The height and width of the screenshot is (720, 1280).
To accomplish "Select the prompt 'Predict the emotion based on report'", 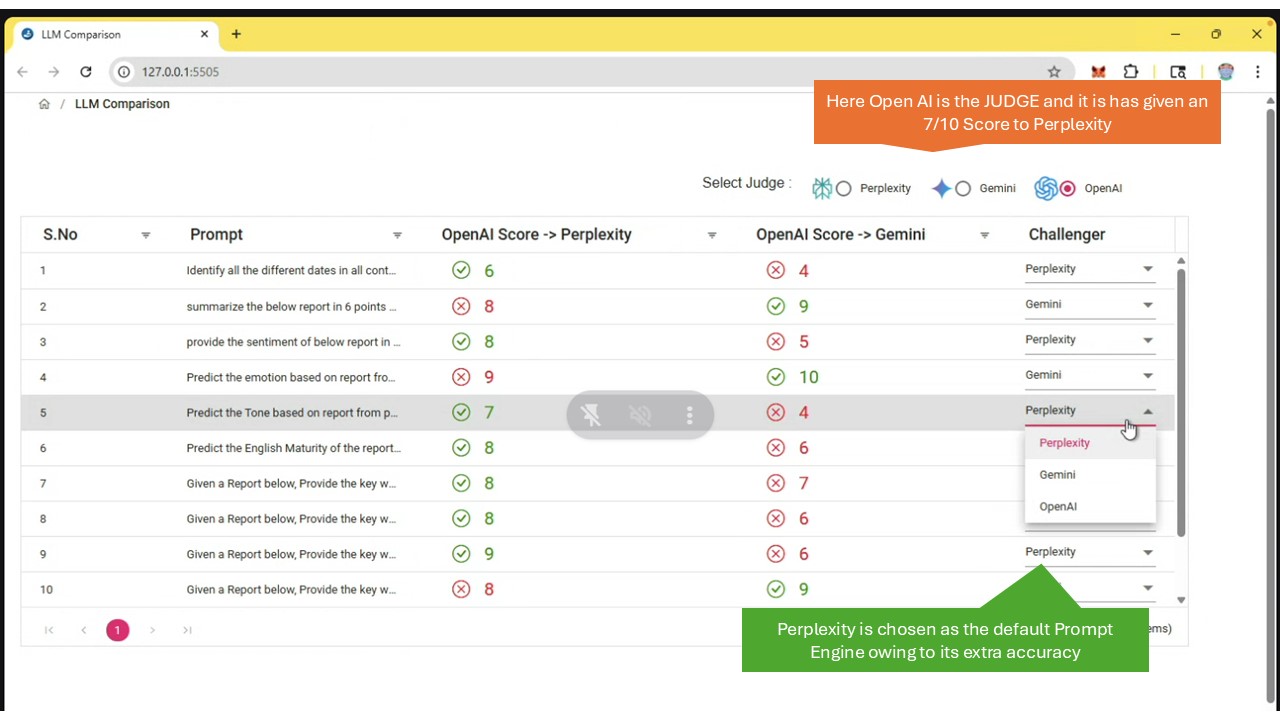I will coord(292,377).
